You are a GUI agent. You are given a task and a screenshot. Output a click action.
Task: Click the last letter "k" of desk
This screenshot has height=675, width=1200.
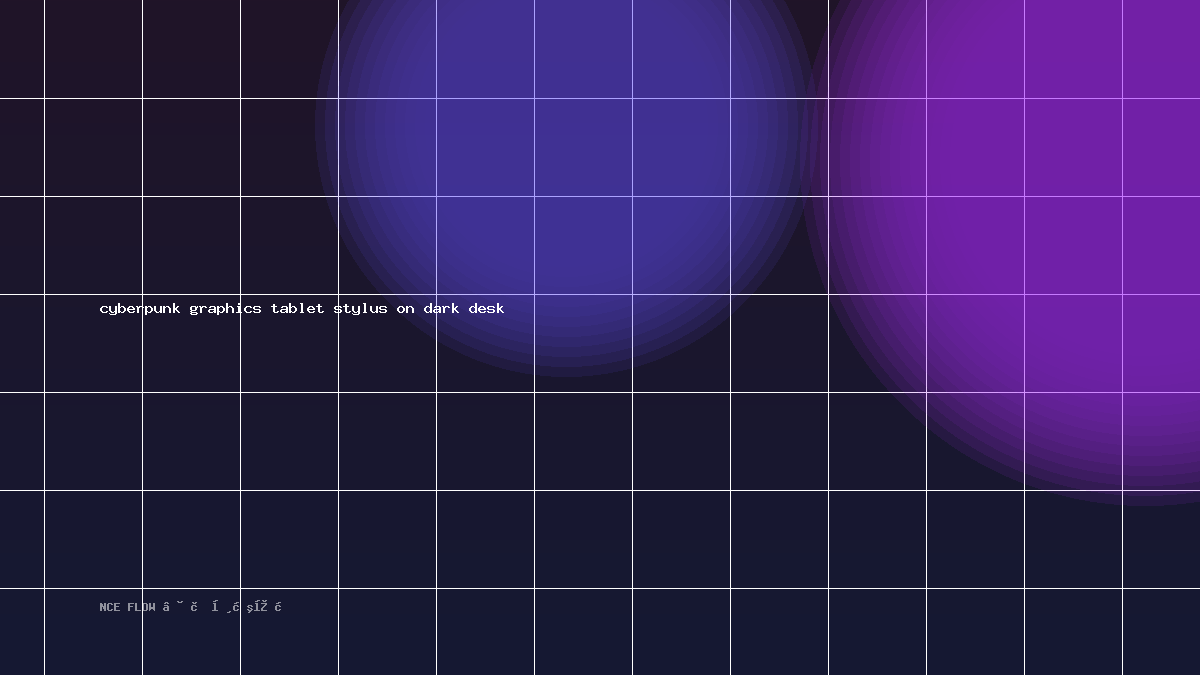500,308
